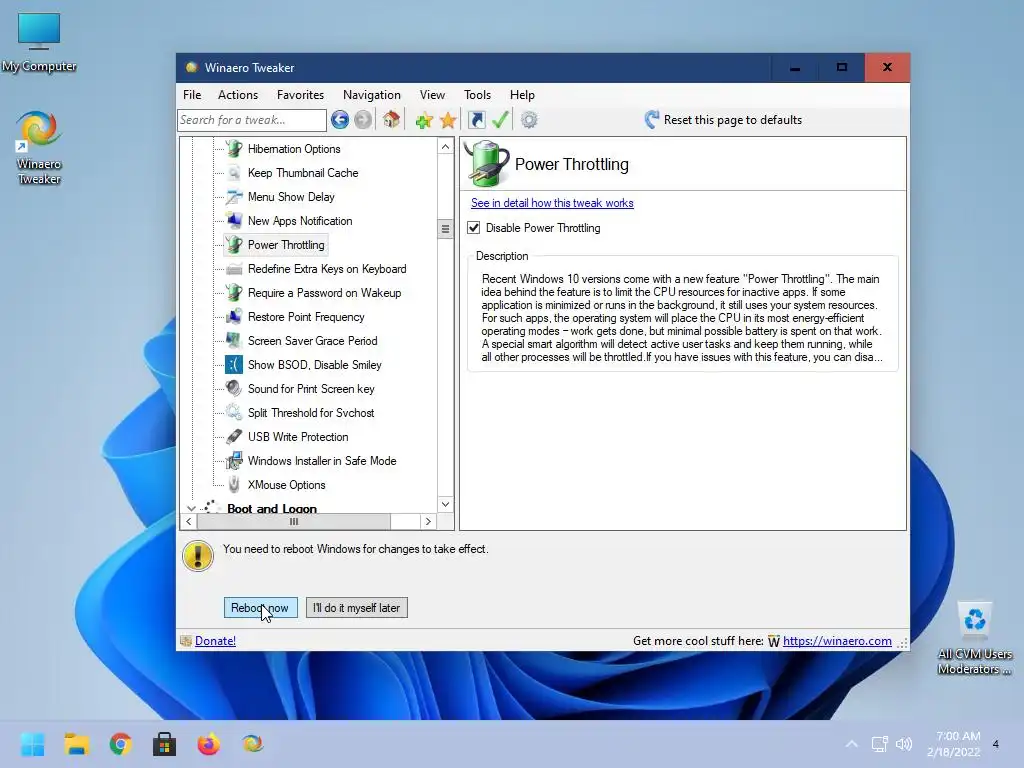Click the XMouse Options mouse icon
The height and width of the screenshot is (768, 1024).
tap(234, 485)
